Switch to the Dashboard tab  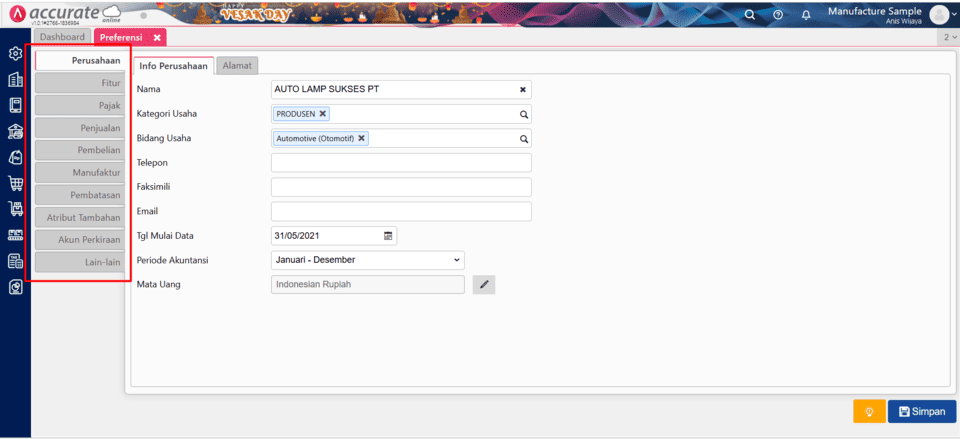[62, 37]
